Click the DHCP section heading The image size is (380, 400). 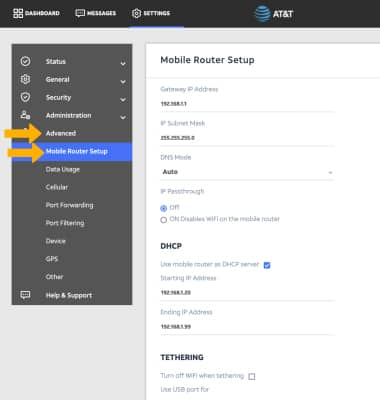coord(171,246)
